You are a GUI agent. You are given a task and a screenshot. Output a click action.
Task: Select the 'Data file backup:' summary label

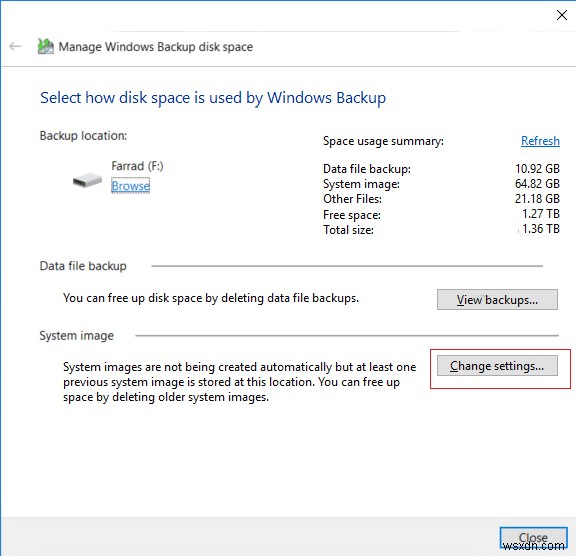(367, 169)
